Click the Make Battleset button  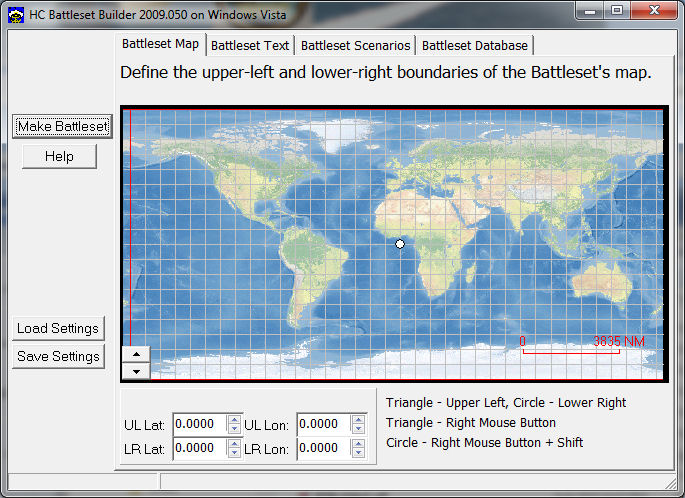tap(62, 127)
